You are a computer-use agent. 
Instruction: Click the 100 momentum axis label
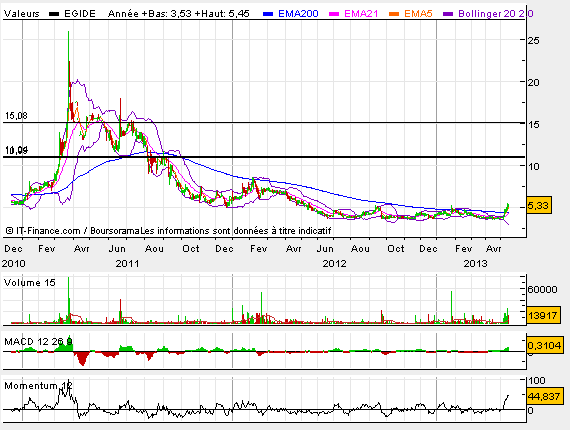pyautogui.click(x=537, y=381)
